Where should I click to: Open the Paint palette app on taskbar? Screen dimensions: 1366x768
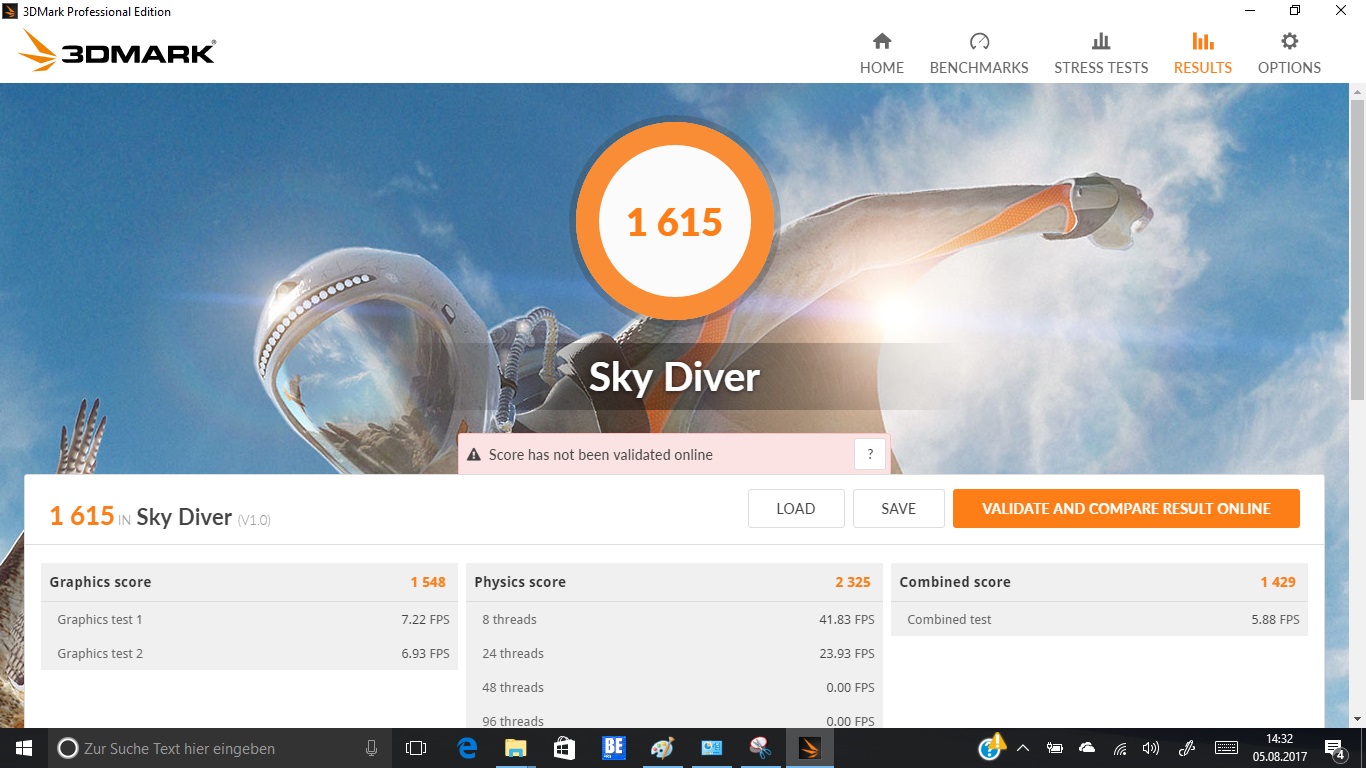(x=662, y=748)
